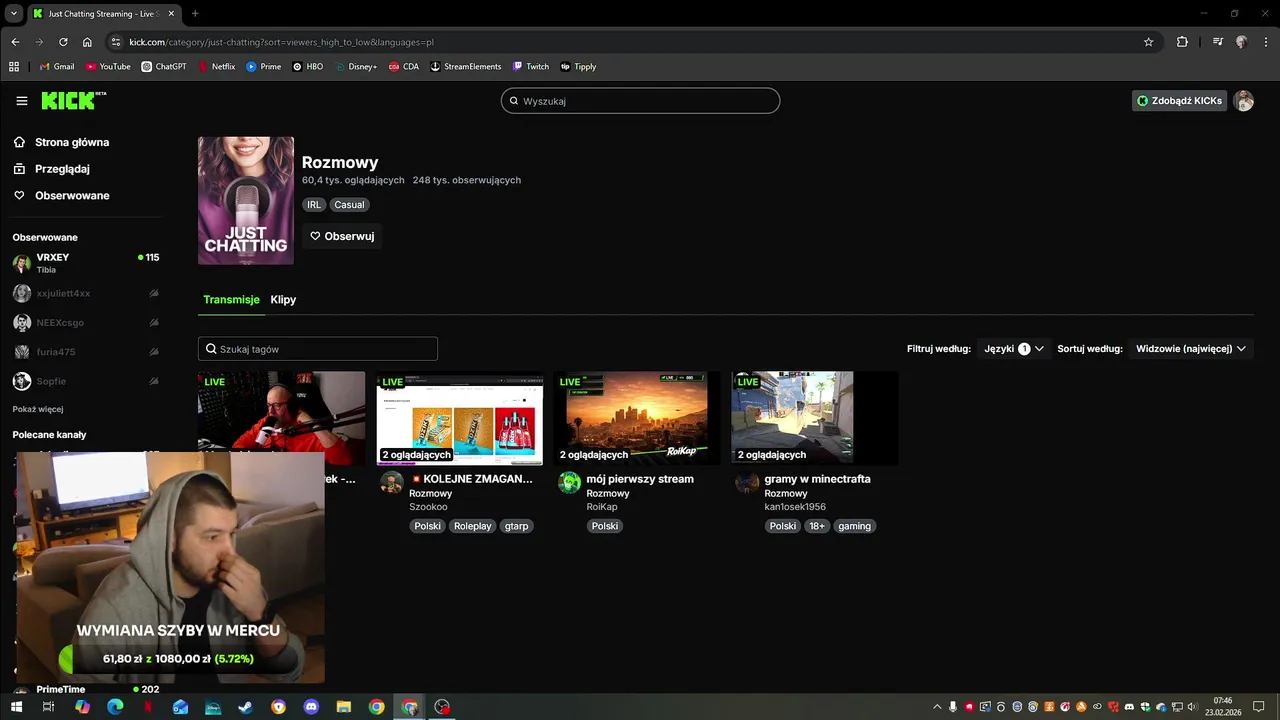This screenshot has height=720, width=1280.
Task: Open the Tipply bookmark
Action: 578,67
